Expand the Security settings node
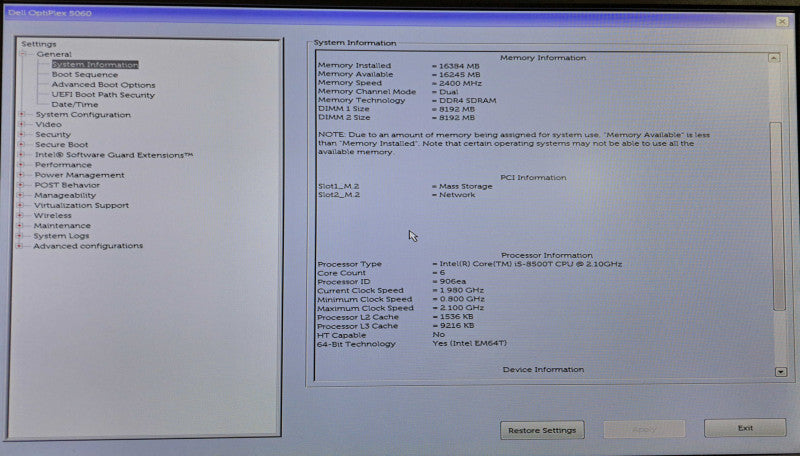 click(21, 134)
